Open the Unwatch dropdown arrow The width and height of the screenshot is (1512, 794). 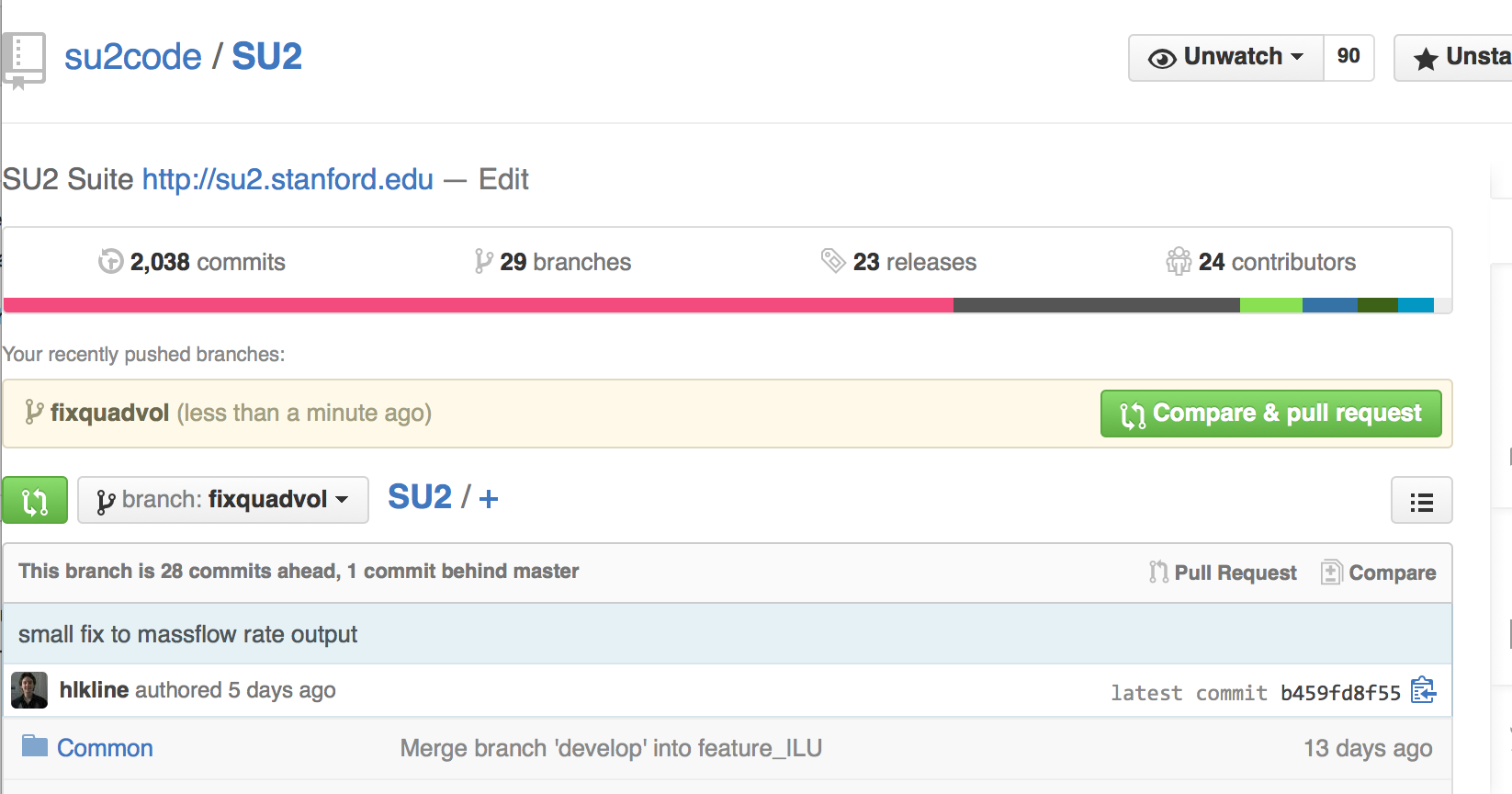1297,57
